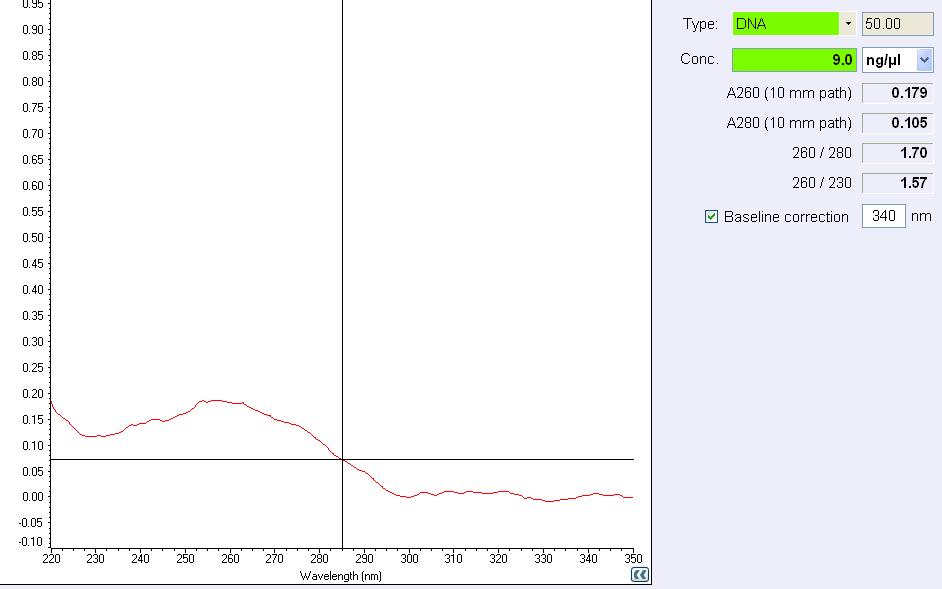Viewport: 942px width, 589px height.
Task: Click the 260/280 ratio value 1.70
Action: click(x=897, y=153)
